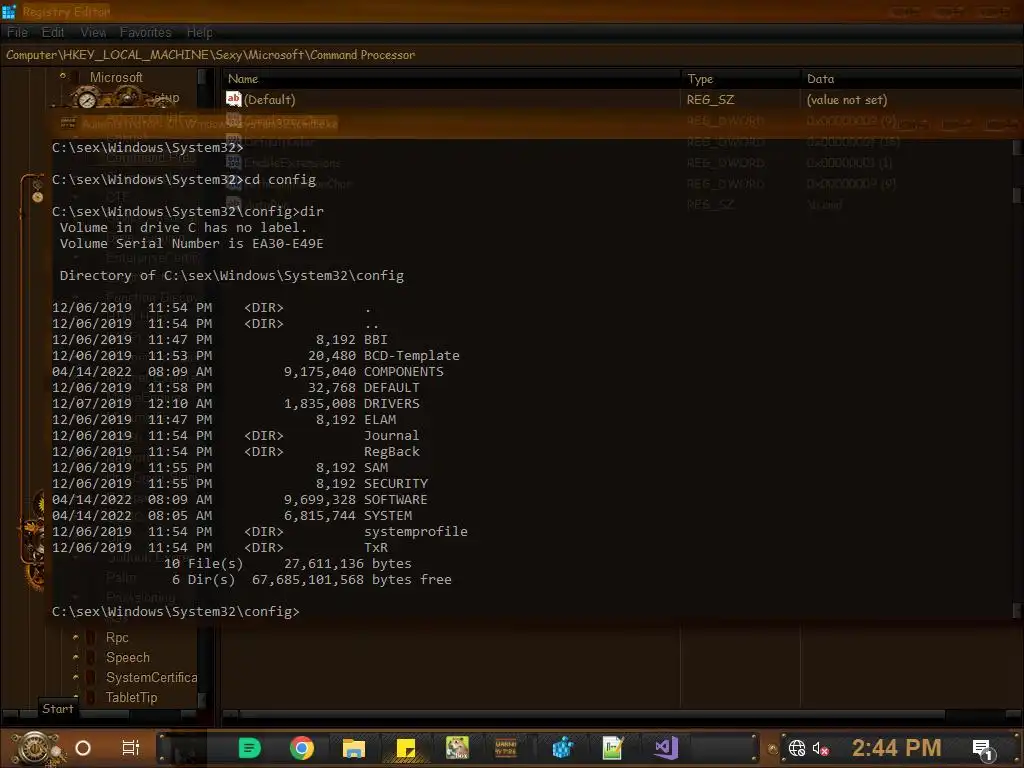Click the Command Prompt vertical scrollbar
The width and height of the screenshot is (1024, 768).
(1017, 379)
